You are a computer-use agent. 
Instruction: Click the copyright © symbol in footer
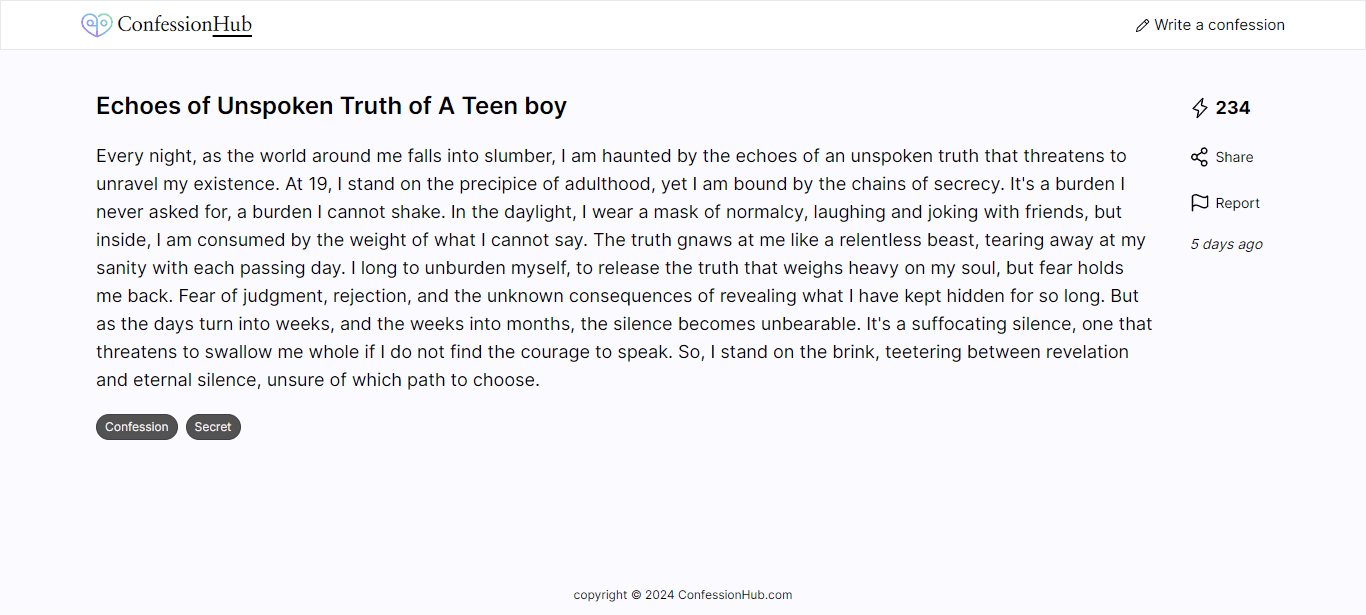point(636,595)
